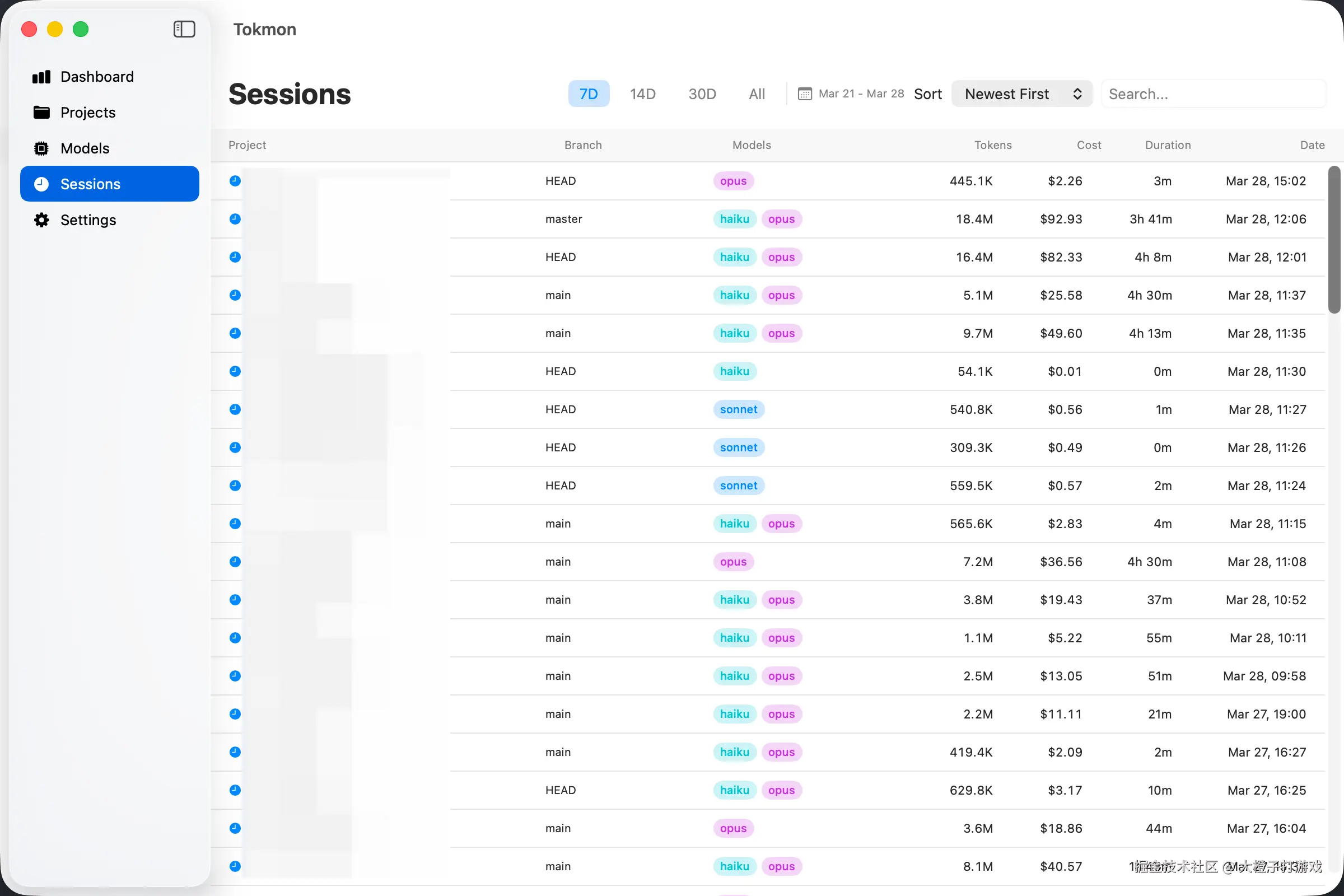Open the Dashboard bar-chart icon
This screenshot has height=896, width=1344.
tap(41, 77)
